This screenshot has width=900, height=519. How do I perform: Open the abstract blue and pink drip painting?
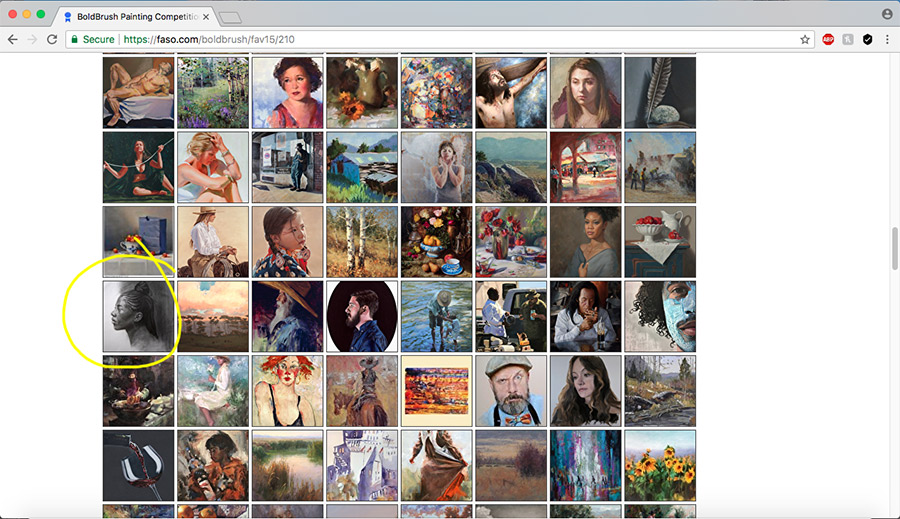coord(585,466)
